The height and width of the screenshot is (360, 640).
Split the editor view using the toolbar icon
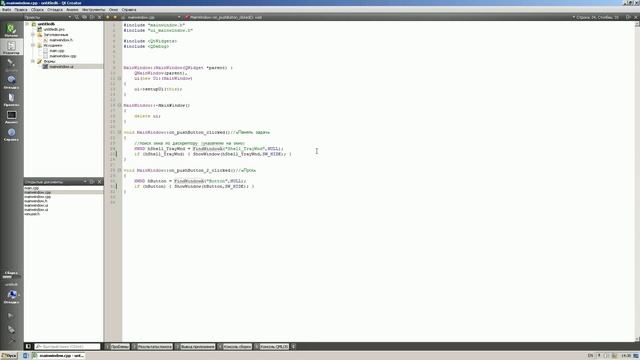coord(628,17)
